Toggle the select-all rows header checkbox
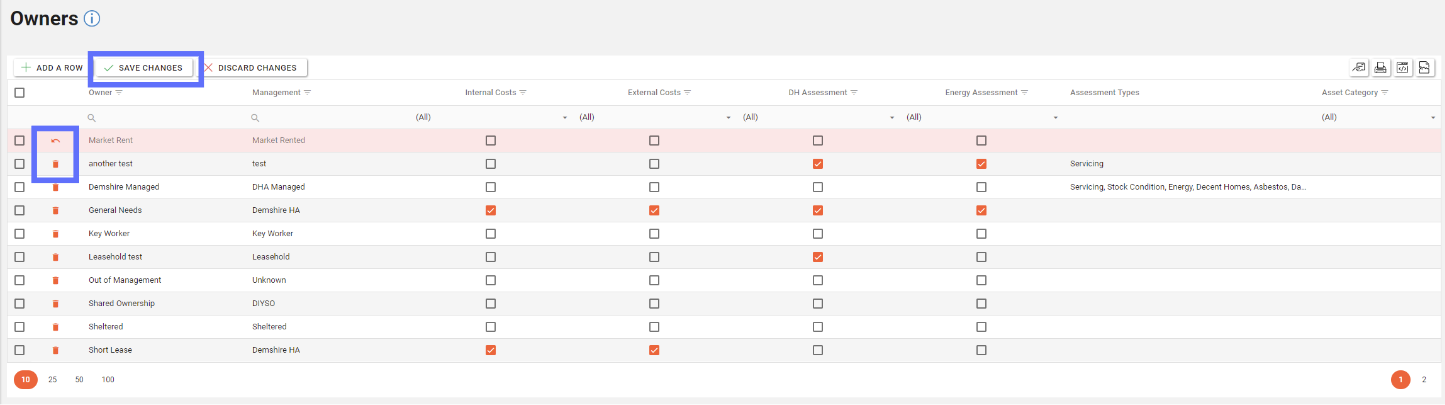Image resolution: width=1445 pixels, height=405 pixels. pyautogui.click(x=19, y=93)
